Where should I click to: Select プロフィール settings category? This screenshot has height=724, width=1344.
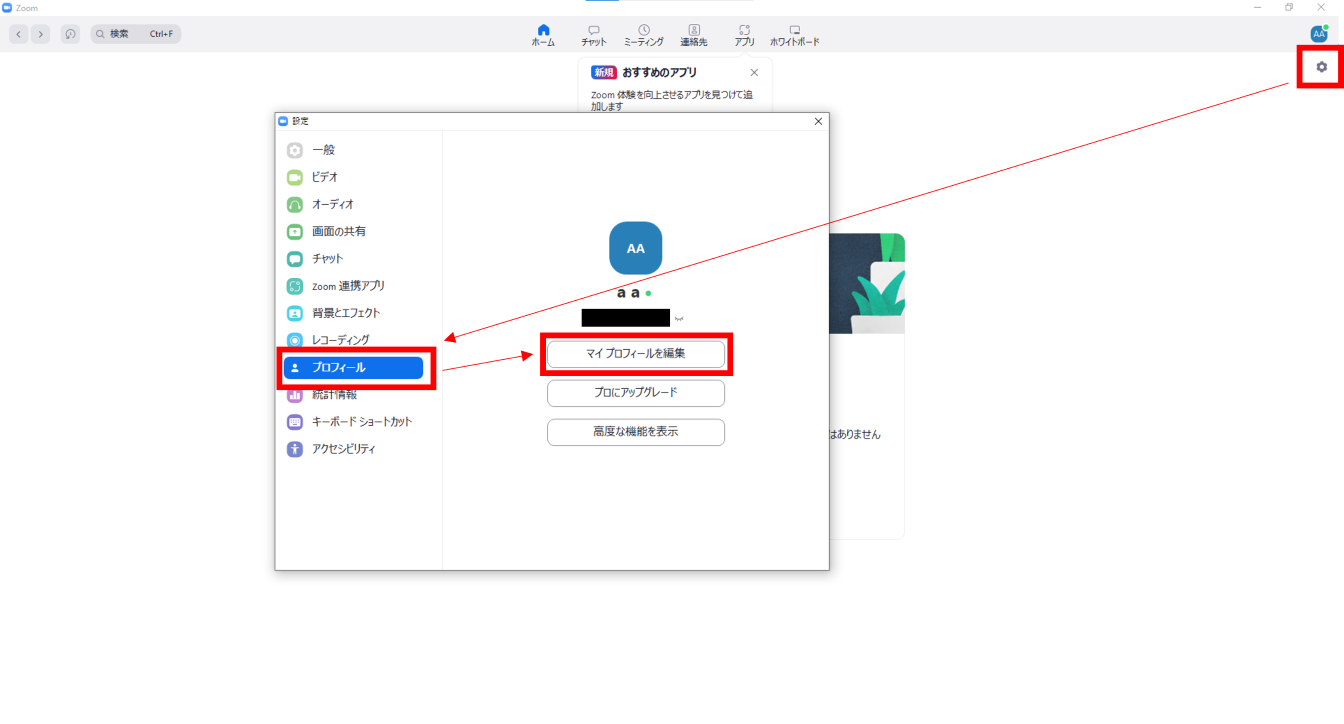354,367
